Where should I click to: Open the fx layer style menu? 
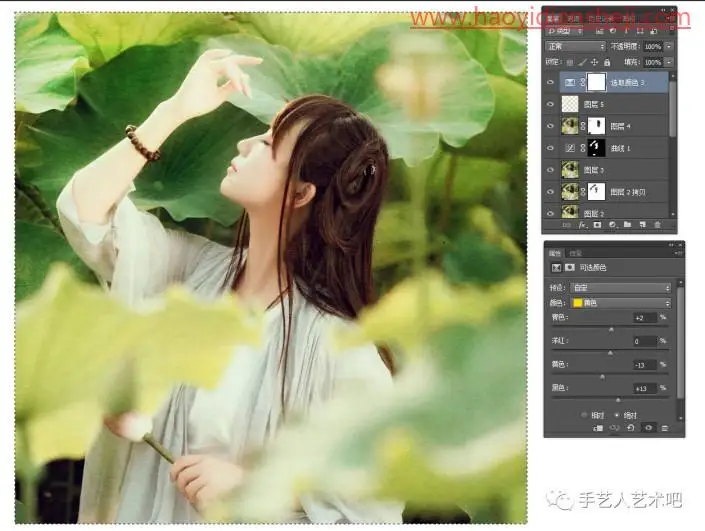(x=582, y=225)
